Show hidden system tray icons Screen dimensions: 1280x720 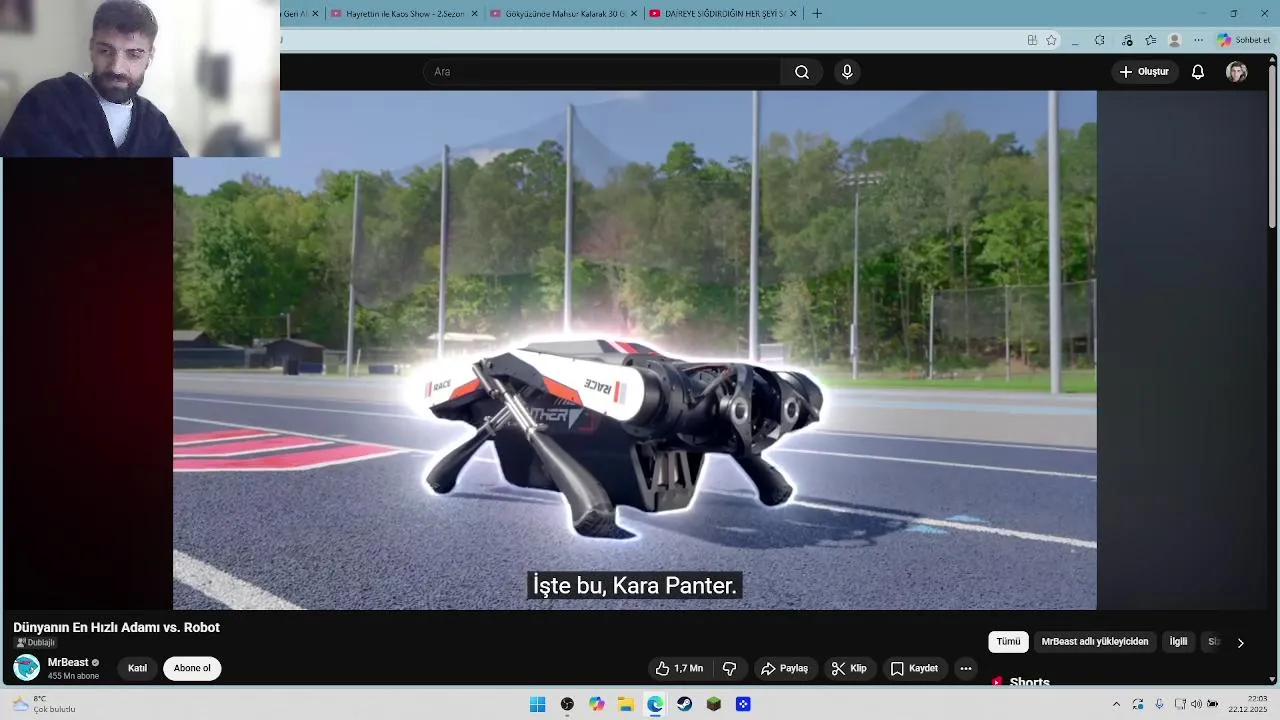click(x=1116, y=704)
